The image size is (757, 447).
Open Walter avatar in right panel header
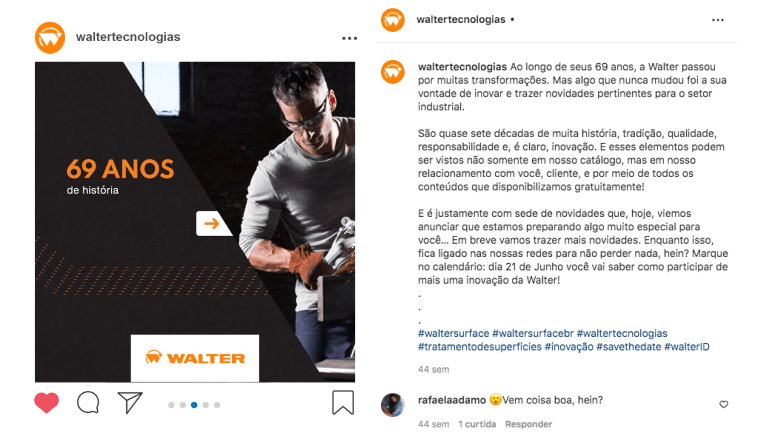tap(393, 20)
